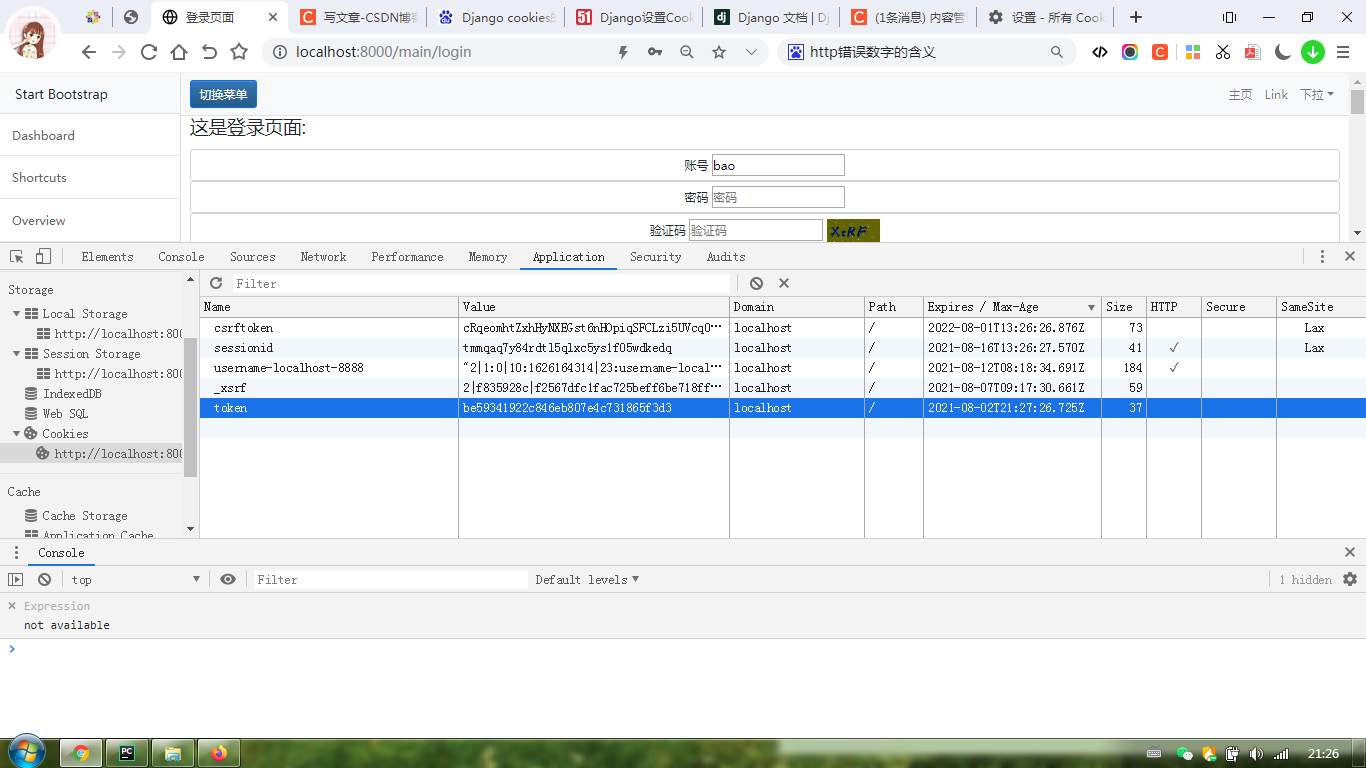The height and width of the screenshot is (768, 1366).
Task: Open PyCharm from the taskbar
Action: pyautogui.click(x=127, y=753)
